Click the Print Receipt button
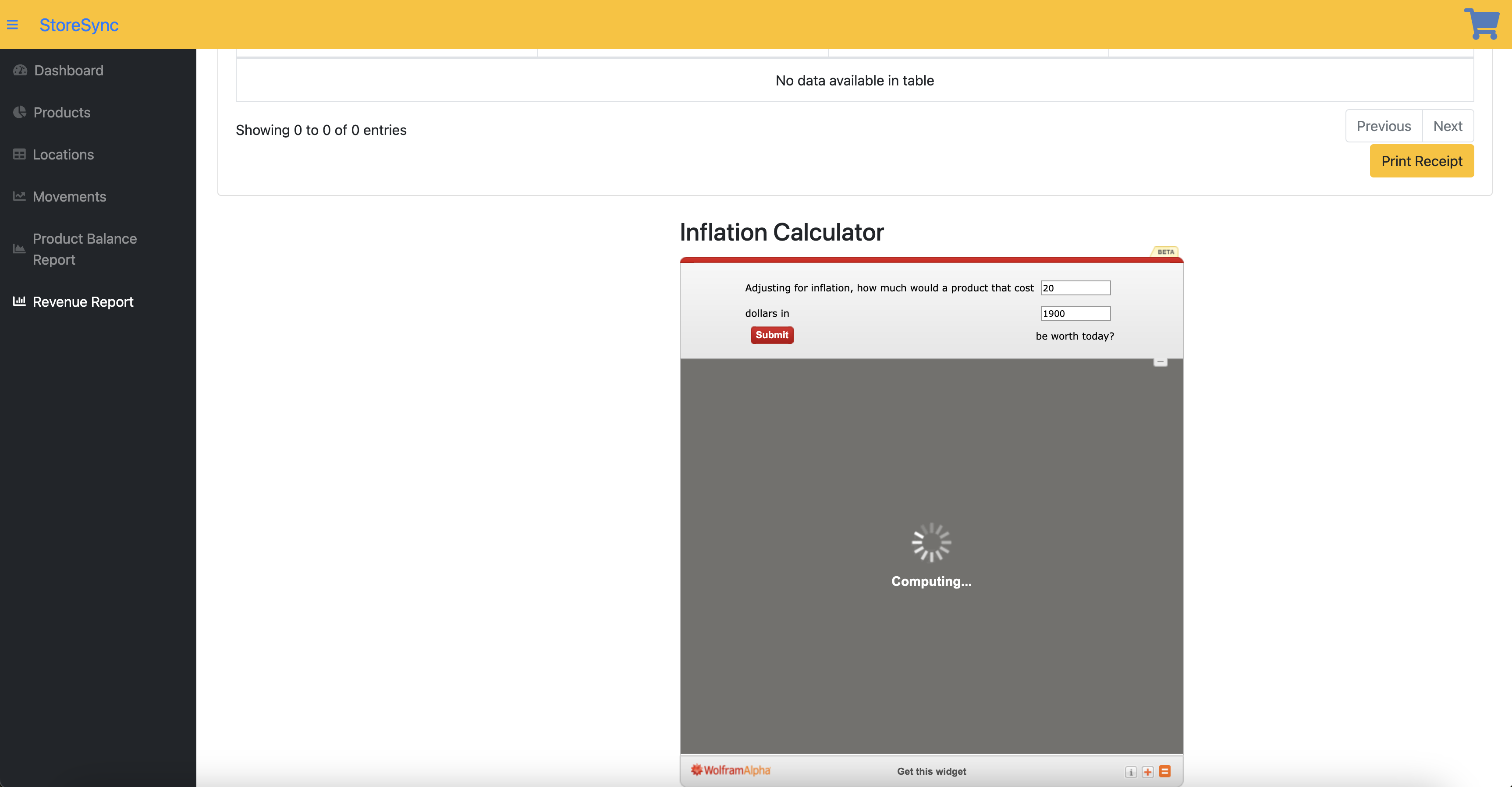1512x787 pixels. [x=1421, y=161]
